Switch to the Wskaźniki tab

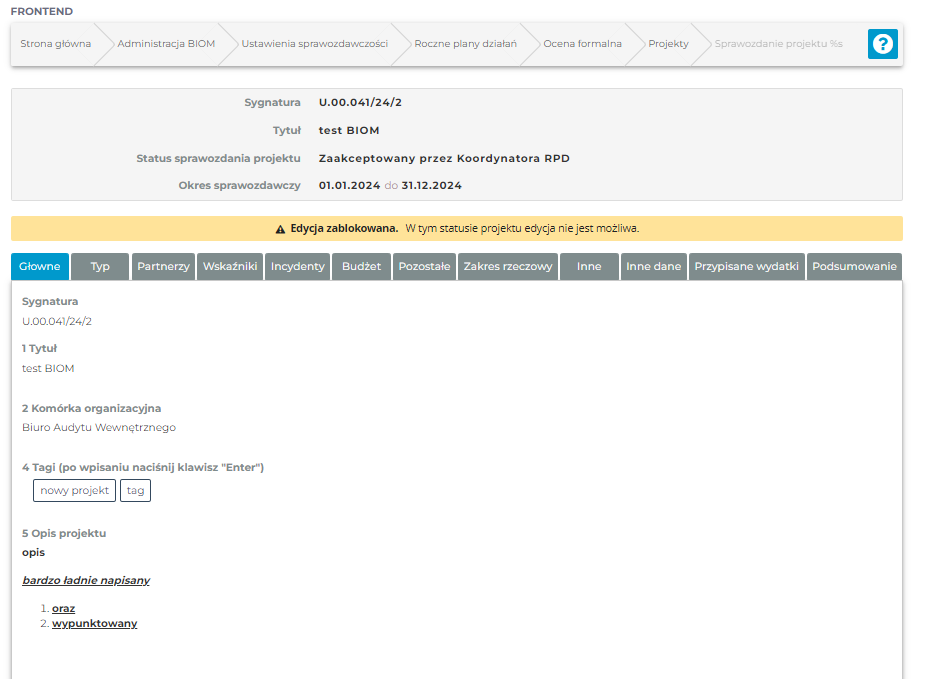[x=230, y=267]
